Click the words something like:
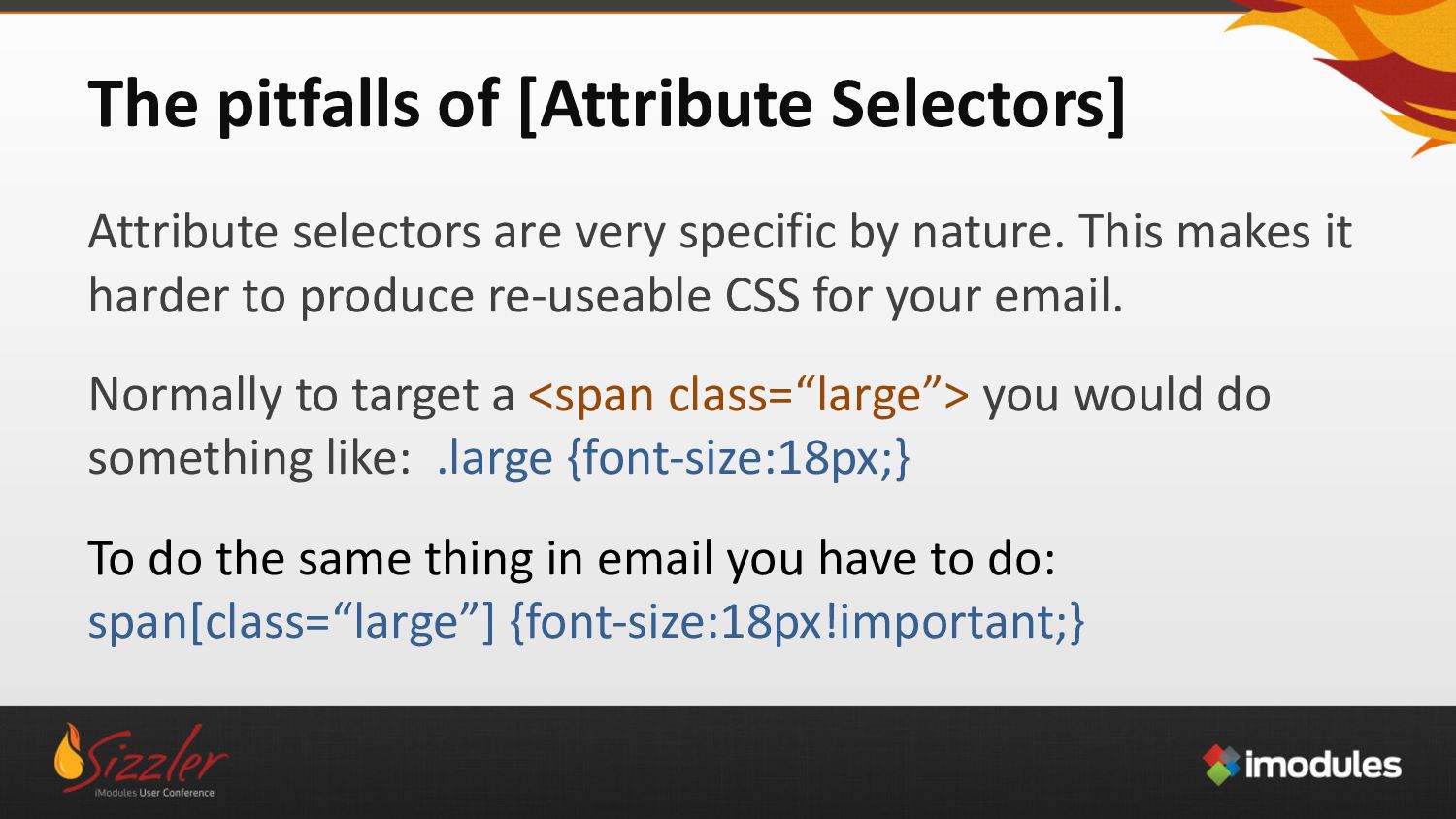This screenshot has height=819, width=1456. 250,458
